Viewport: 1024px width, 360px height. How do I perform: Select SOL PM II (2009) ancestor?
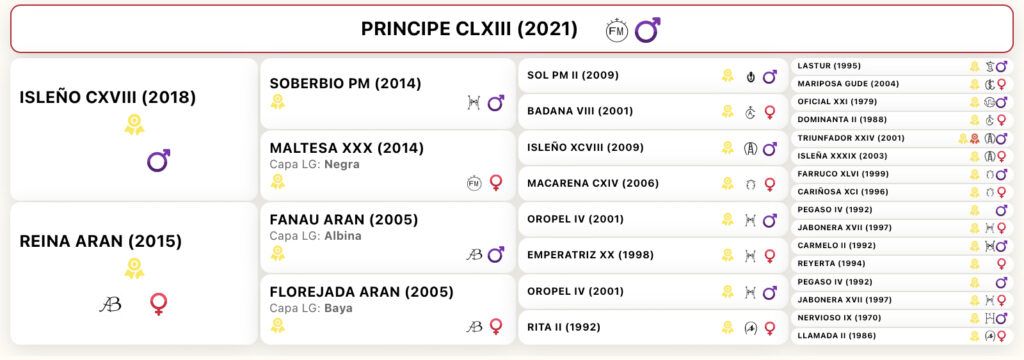[x=653, y=76]
